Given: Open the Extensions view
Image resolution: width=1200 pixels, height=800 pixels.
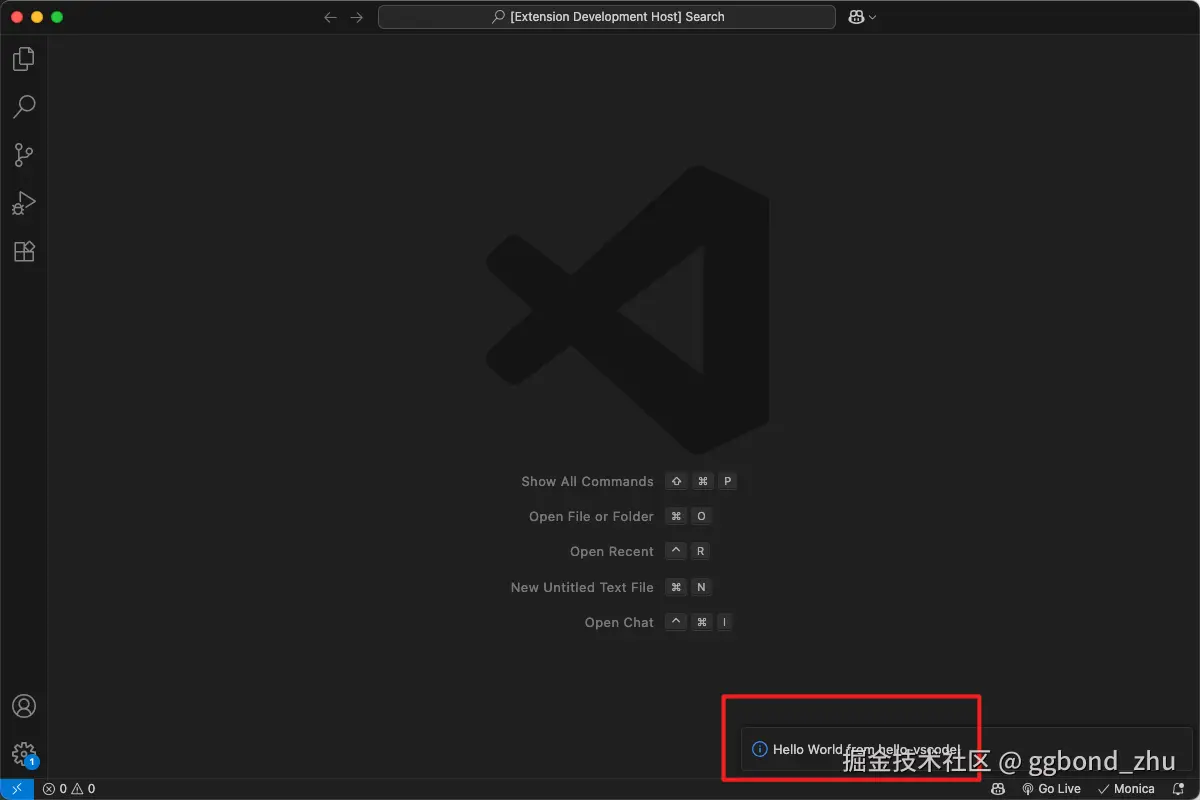Looking at the screenshot, I should 24,251.
